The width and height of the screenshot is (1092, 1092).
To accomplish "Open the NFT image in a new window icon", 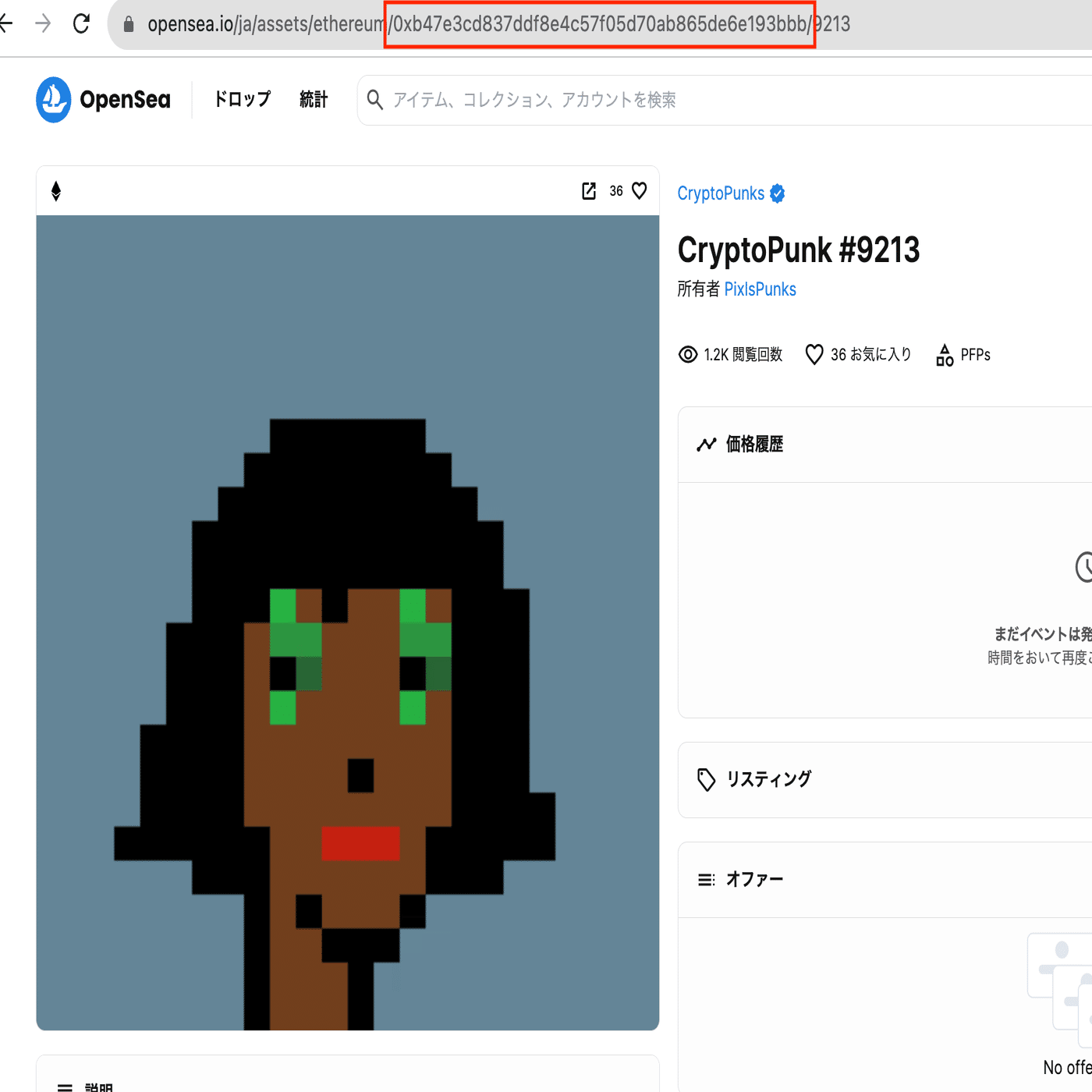I will (x=589, y=191).
